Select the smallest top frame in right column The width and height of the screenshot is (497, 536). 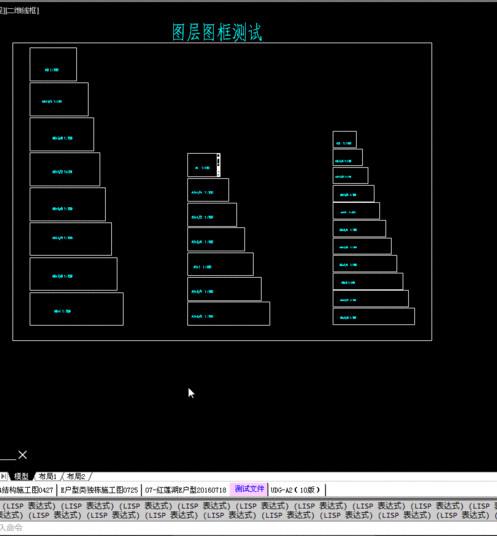[x=345, y=139]
